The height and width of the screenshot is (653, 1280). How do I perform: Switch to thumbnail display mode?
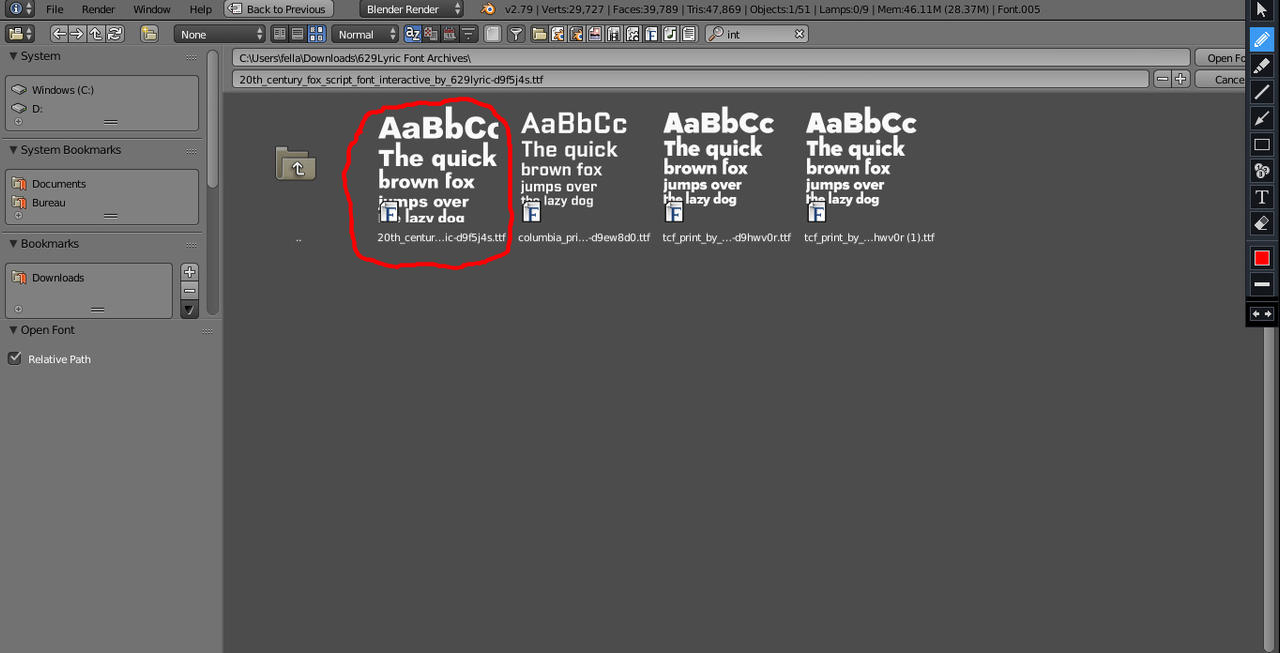tap(317, 34)
